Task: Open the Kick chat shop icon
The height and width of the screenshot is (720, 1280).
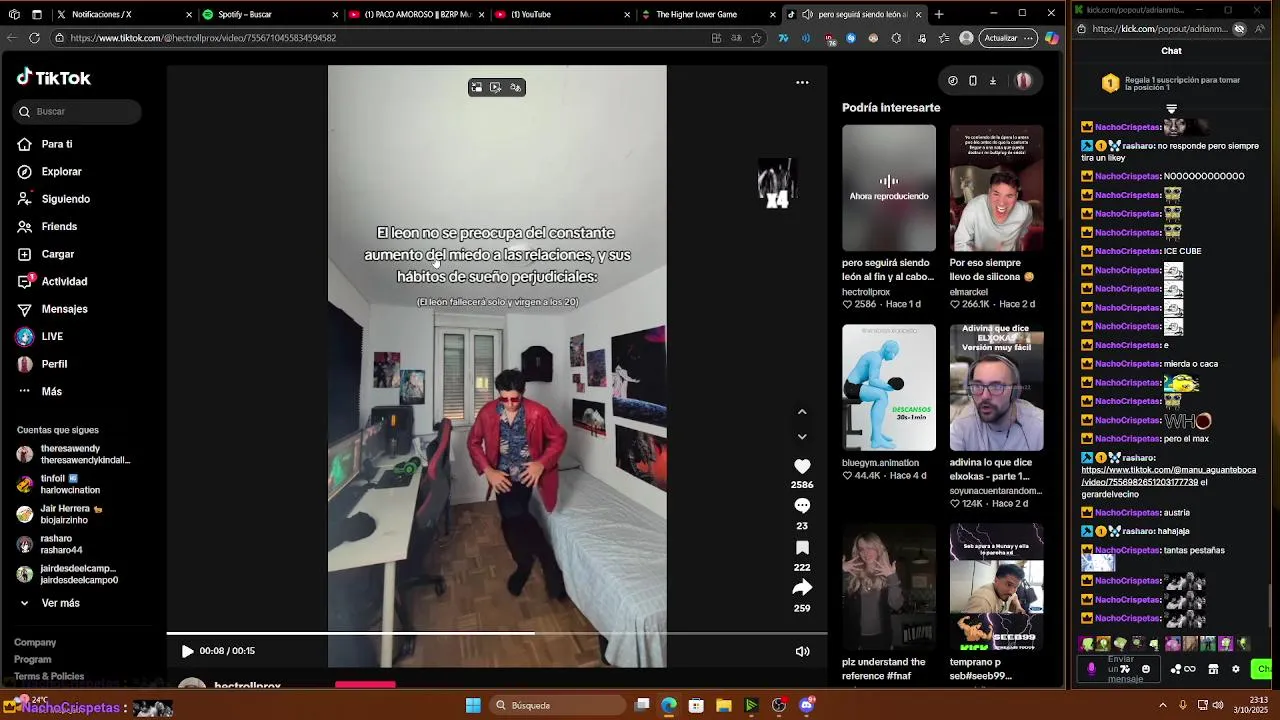Action: 1213,669
